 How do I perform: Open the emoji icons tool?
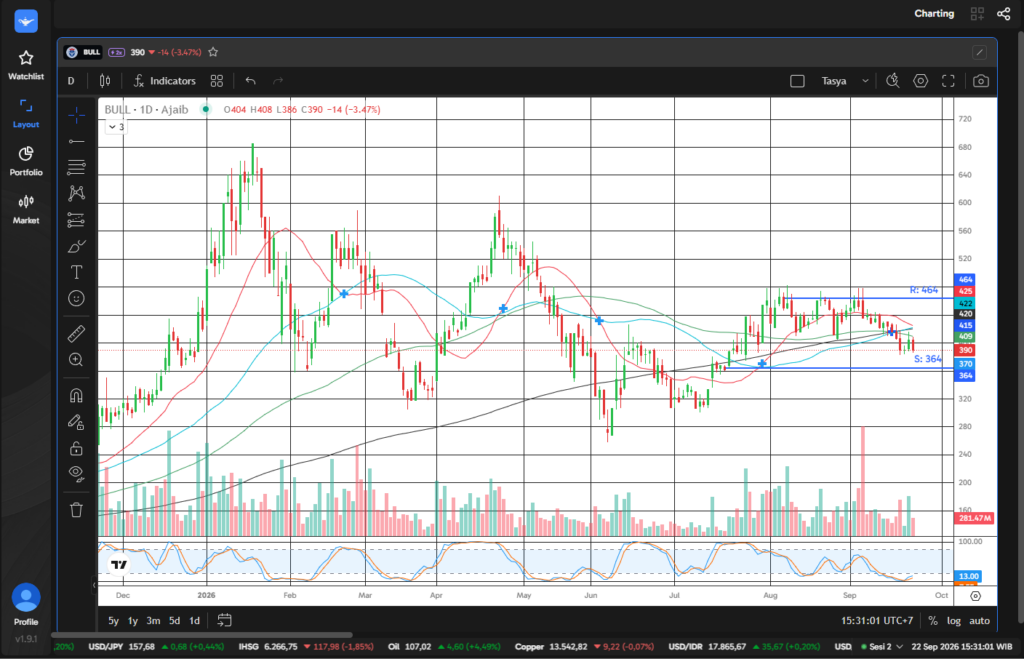coord(76,298)
